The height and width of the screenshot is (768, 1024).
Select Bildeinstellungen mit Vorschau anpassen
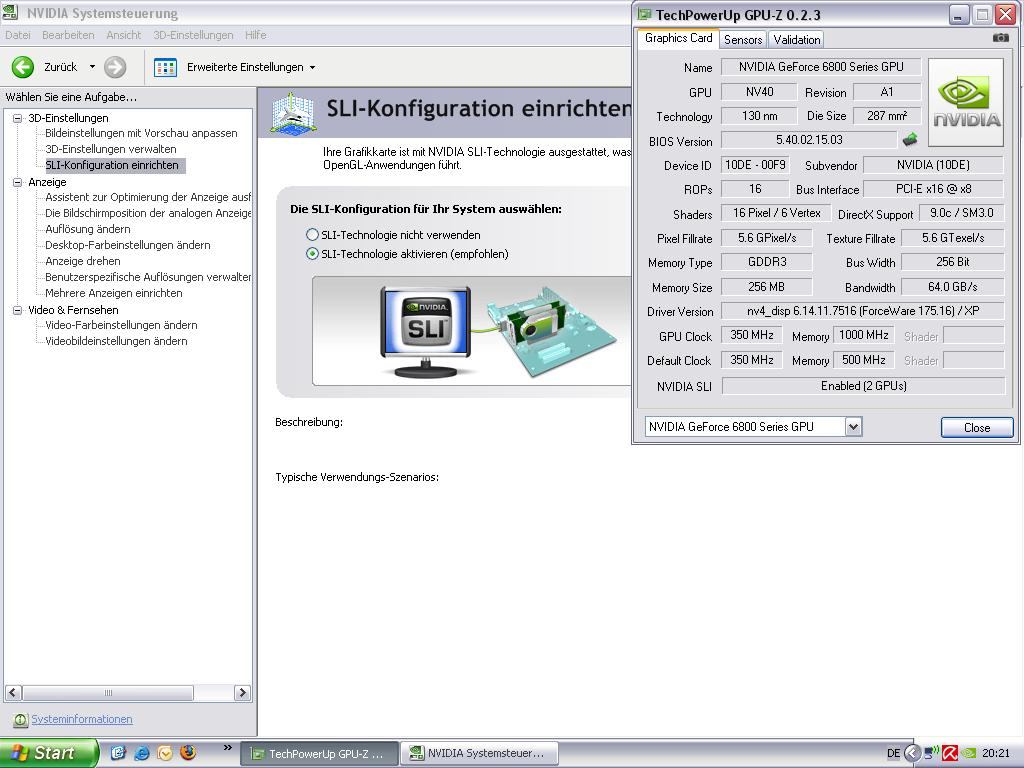(141, 133)
